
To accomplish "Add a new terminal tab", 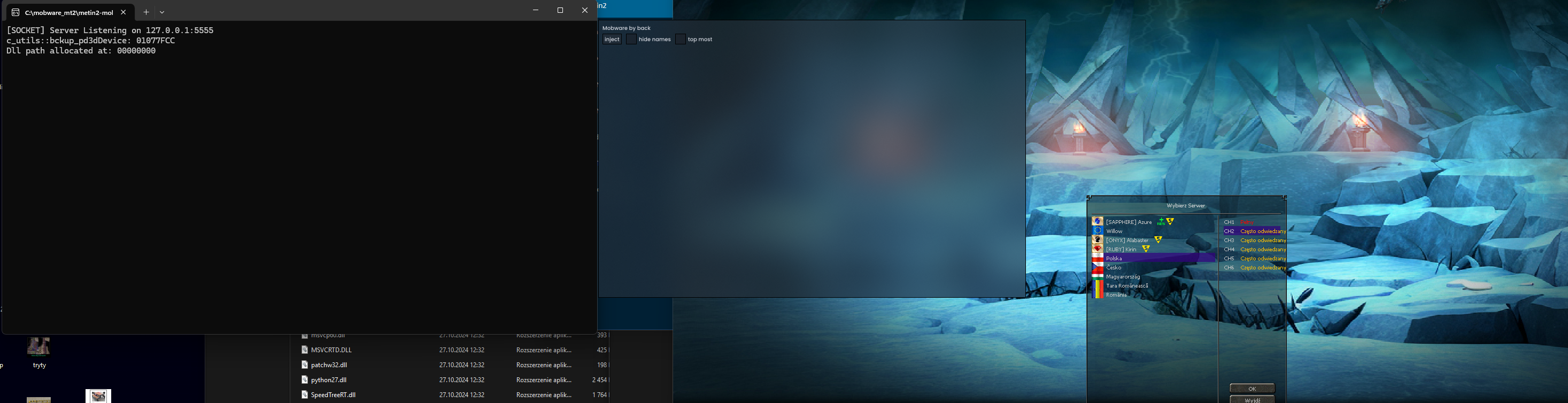I will tap(146, 12).
